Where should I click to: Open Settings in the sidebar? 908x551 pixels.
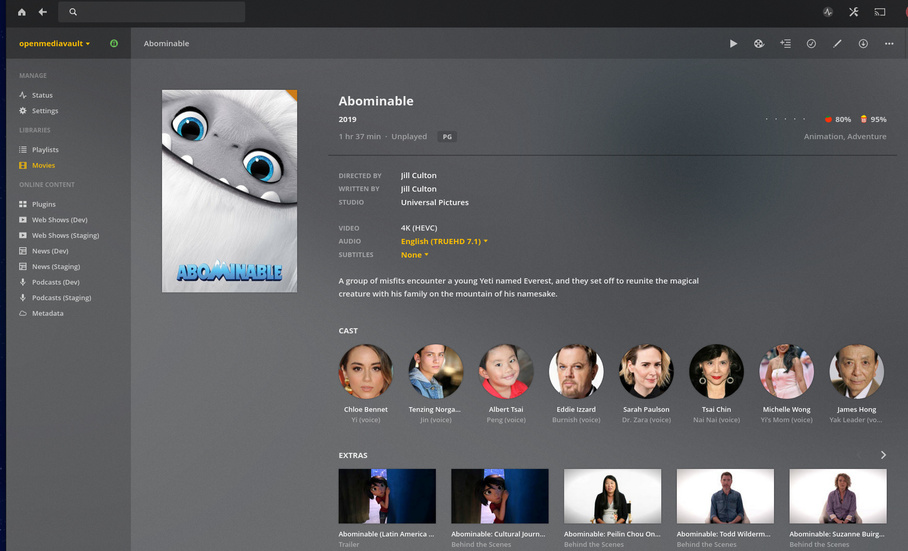[x=39, y=111]
